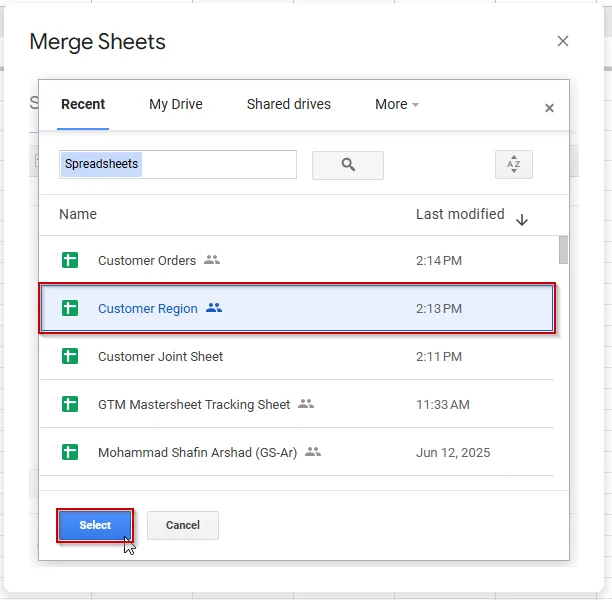Click the Mohammad Shafin Arshad sheet icon

(70, 452)
